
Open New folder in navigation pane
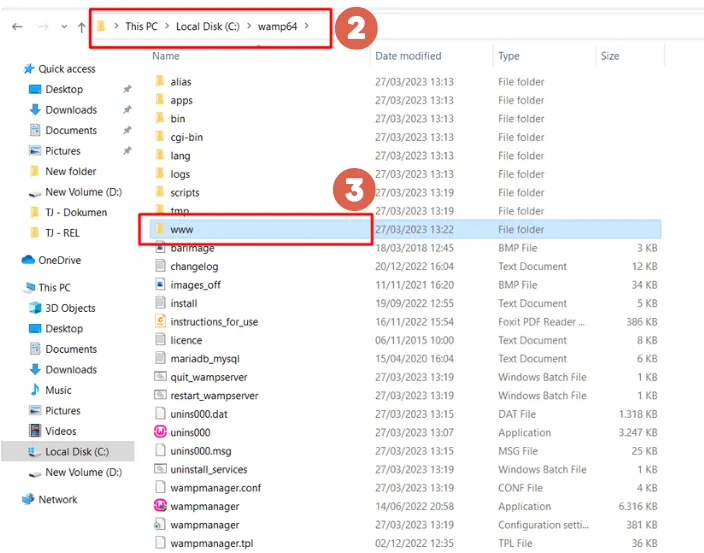pyautogui.click(x=70, y=171)
